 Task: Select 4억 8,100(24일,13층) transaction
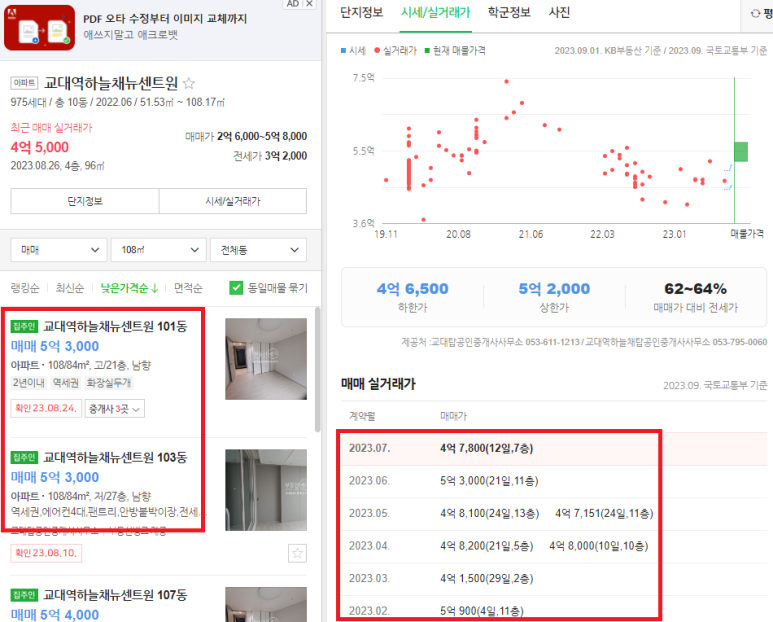pyautogui.click(x=490, y=514)
